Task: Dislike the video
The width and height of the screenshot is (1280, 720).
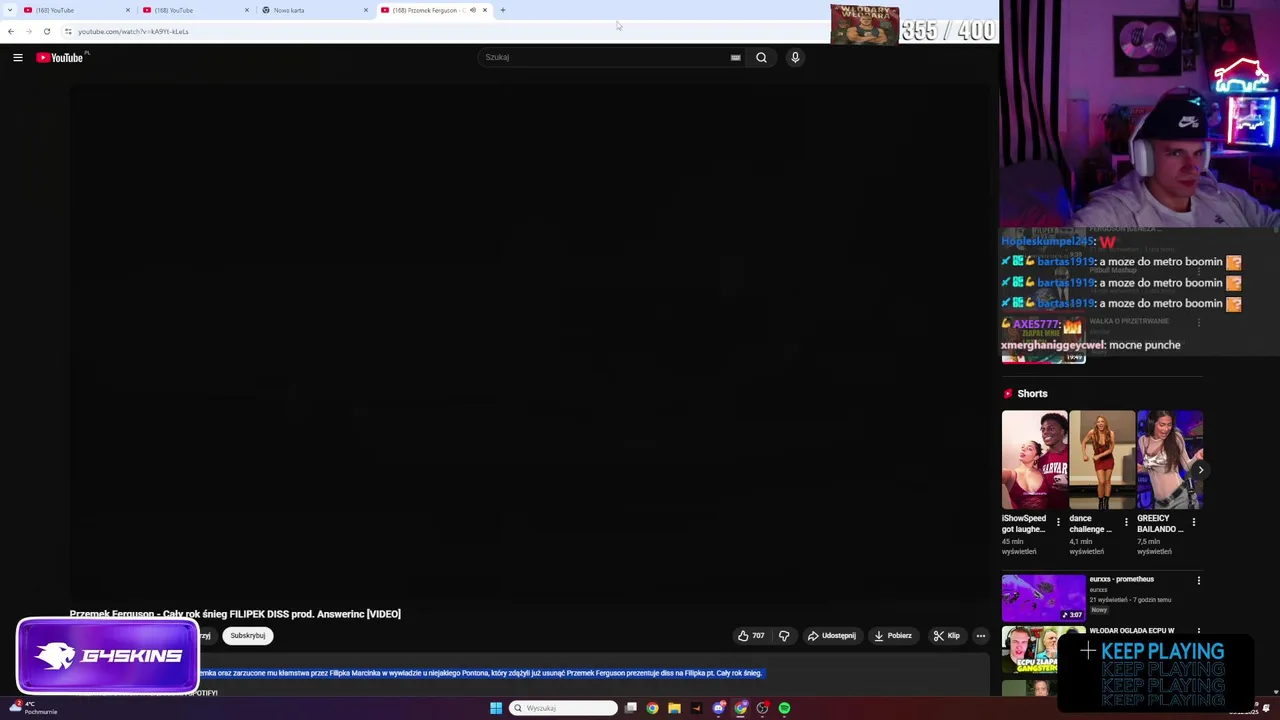Action: pyautogui.click(x=784, y=636)
